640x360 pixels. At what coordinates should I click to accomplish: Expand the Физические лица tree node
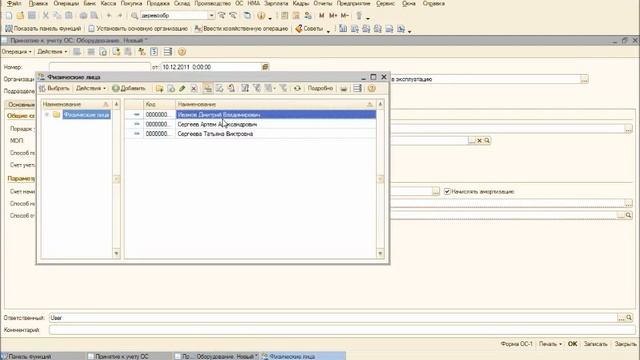click(x=47, y=115)
